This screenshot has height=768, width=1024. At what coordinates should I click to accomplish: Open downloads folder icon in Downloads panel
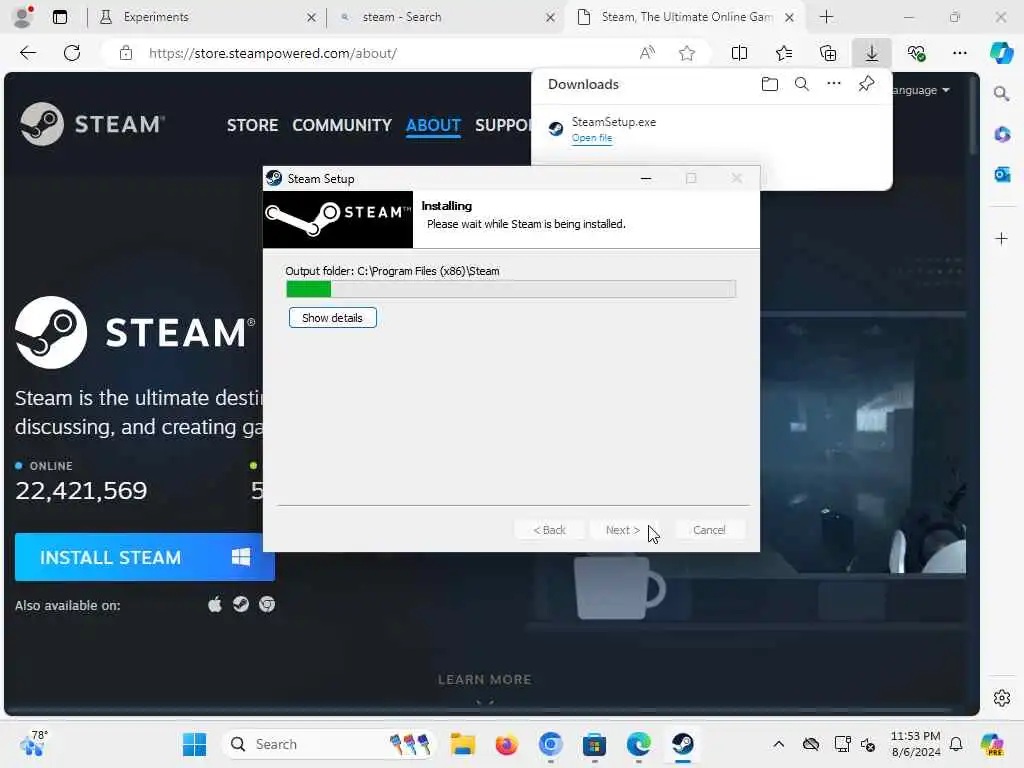click(x=770, y=84)
